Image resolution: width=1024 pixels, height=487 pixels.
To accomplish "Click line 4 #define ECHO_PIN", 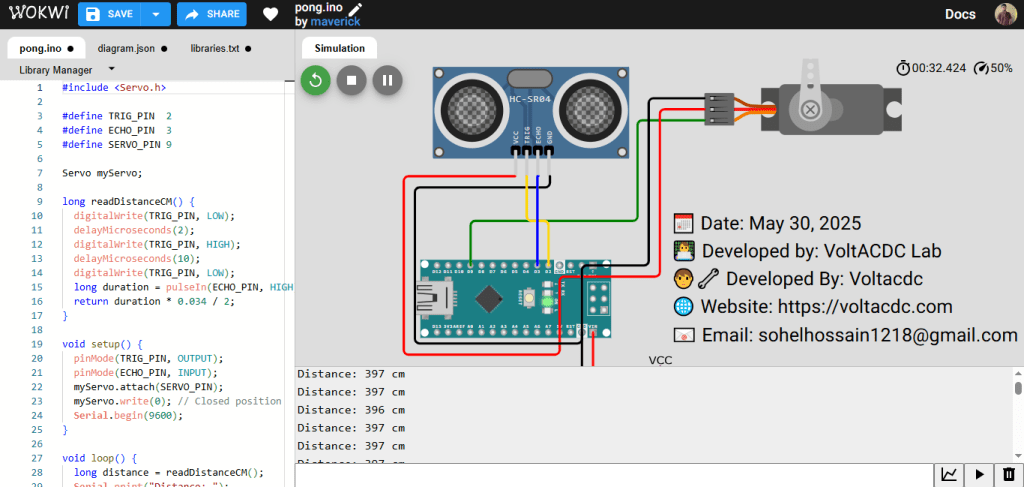I will (x=117, y=131).
